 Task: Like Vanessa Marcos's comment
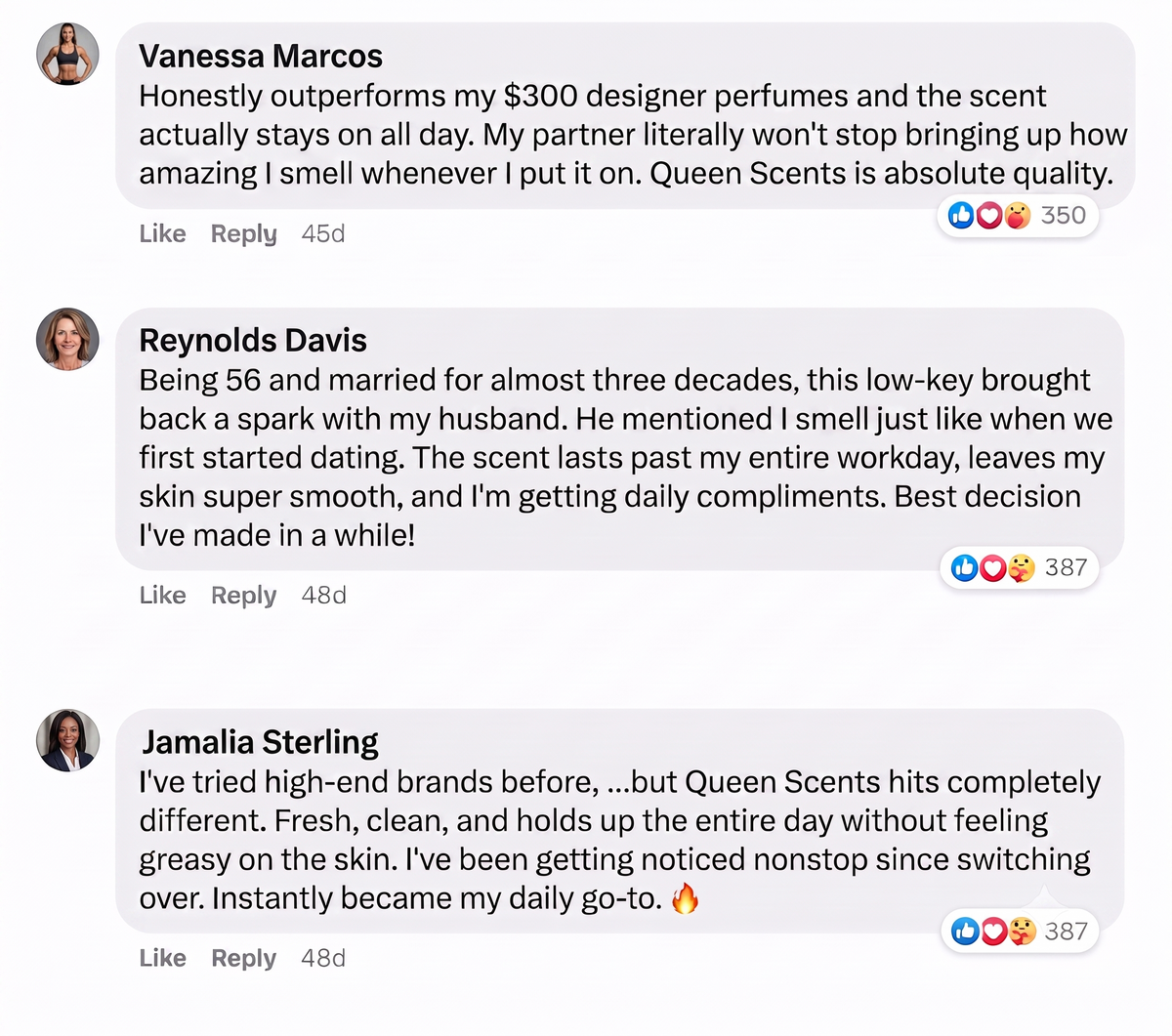pos(162,233)
